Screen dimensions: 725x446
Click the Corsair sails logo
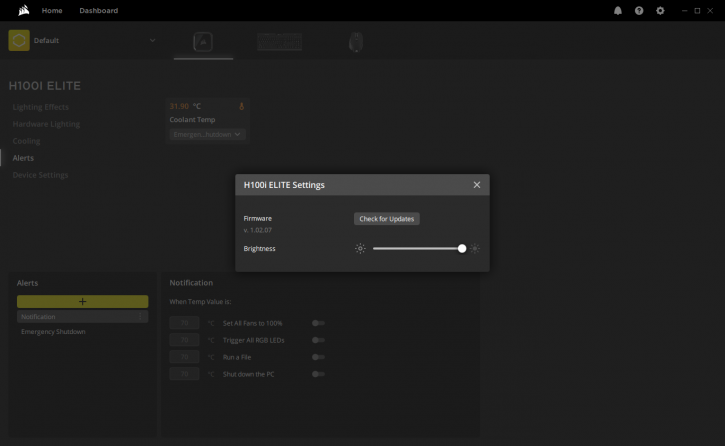24,10
